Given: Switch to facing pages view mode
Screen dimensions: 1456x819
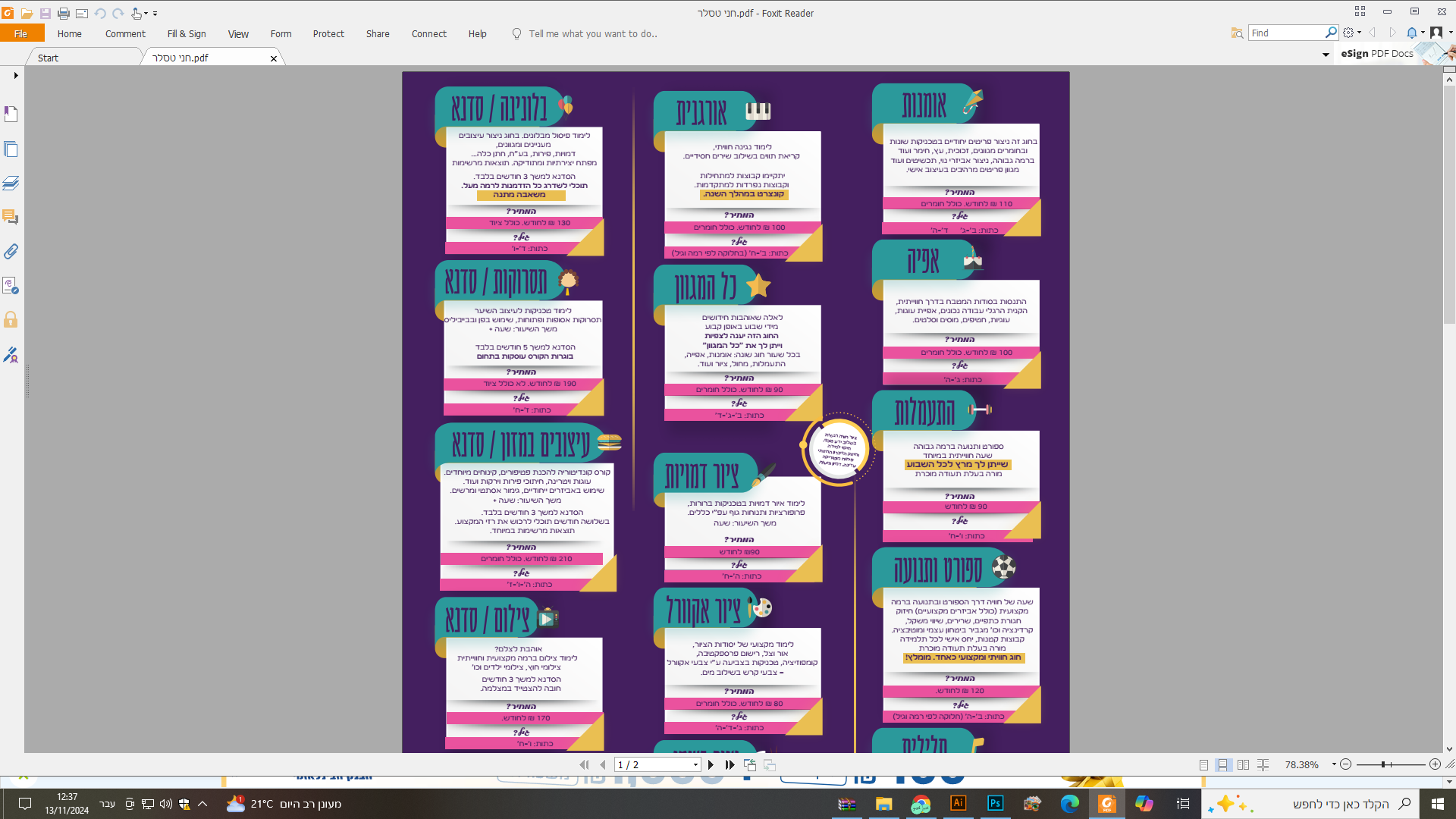Looking at the screenshot, I should (x=1243, y=764).
